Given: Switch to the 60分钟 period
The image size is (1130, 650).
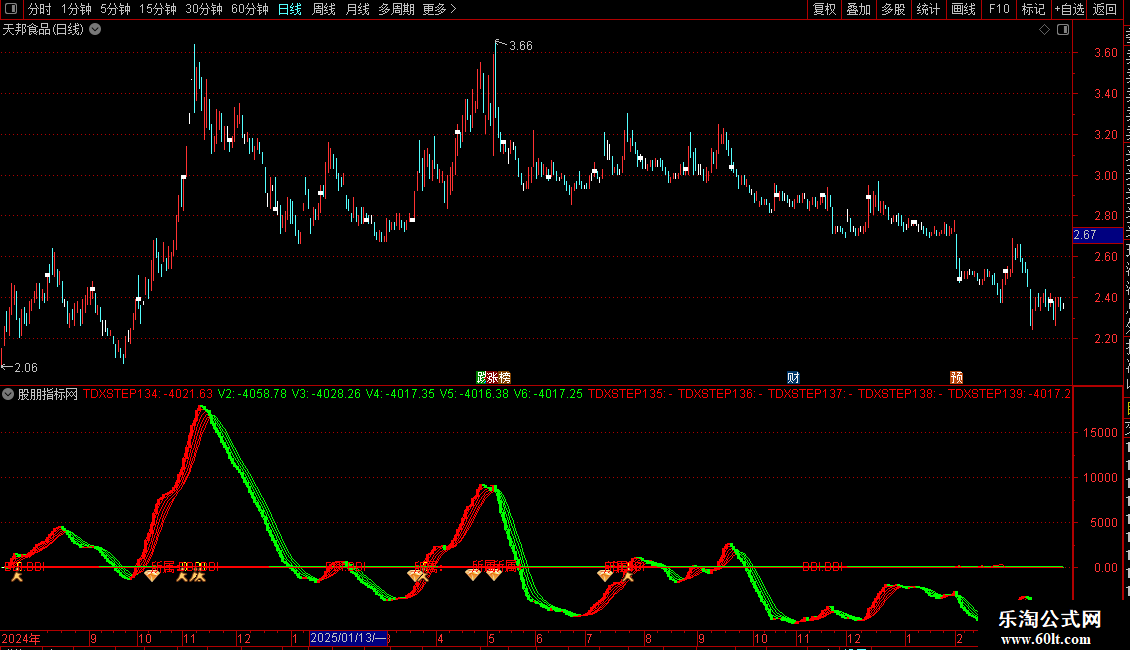Looking at the screenshot, I should tap(250, 9).
